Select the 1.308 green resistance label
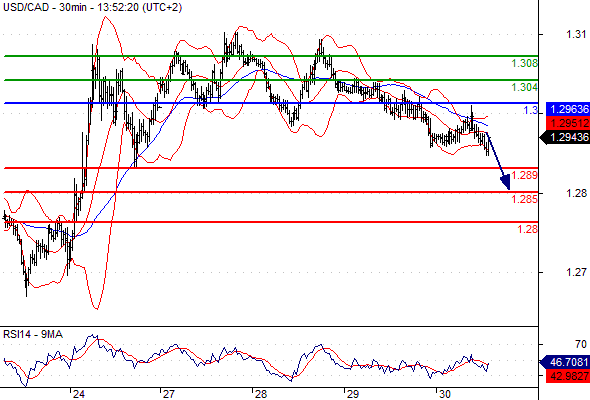 [x=525, y=63]
